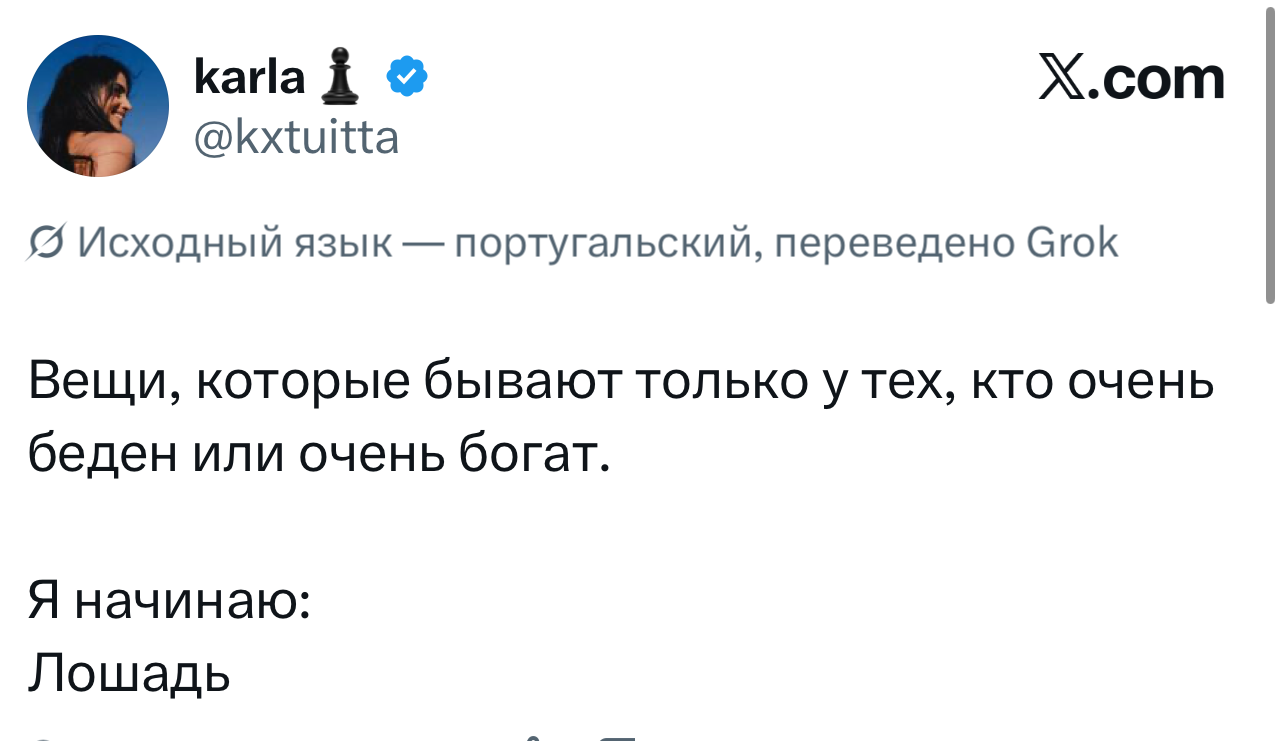Screen dimensions: 1284x741
Task: Click the X logo glyph
Action: (1064, 78)
